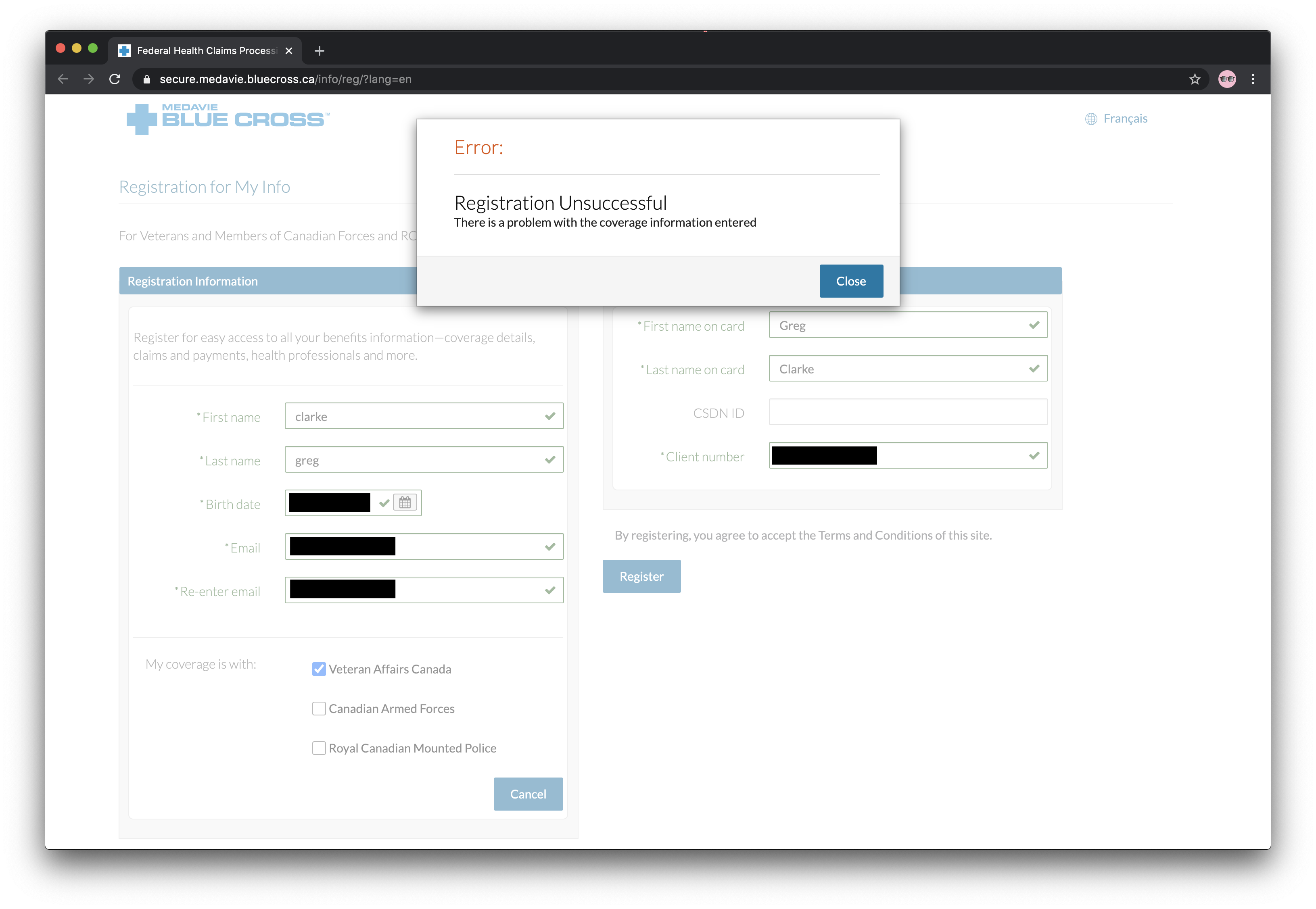Viewport: 1316px width, 909px height.
Task: Go back using browser back arrow
Action: tap(63, 79)
